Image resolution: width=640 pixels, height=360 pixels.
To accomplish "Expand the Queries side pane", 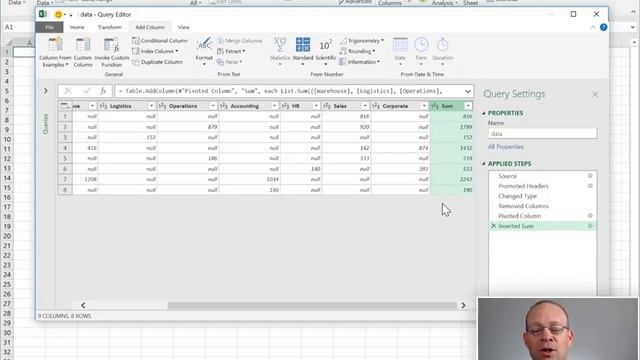I will [46, 91].
